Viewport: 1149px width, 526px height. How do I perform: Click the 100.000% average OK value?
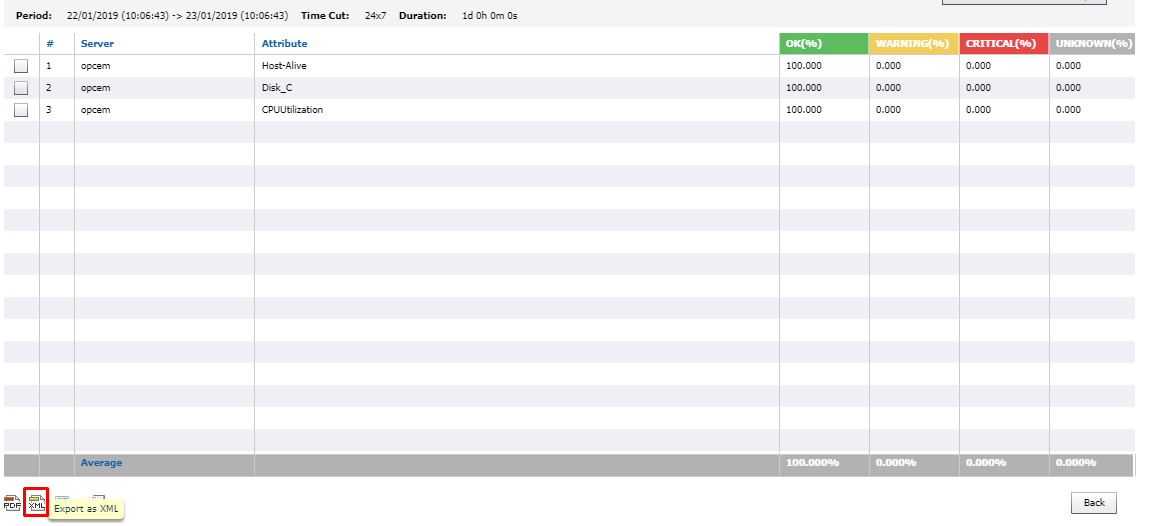[812, 463]
